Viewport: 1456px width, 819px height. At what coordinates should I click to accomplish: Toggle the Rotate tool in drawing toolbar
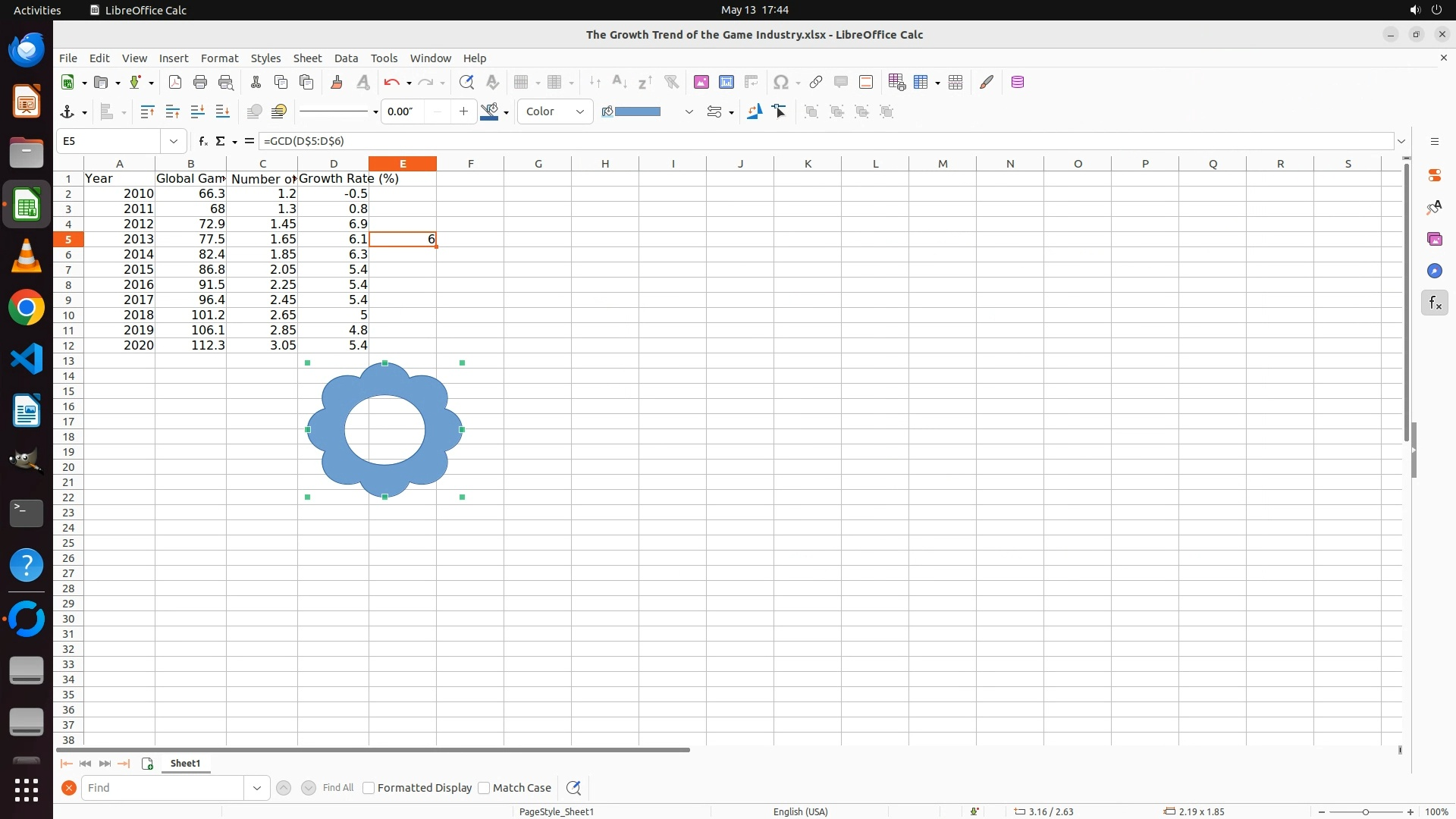tap(754, 112)
